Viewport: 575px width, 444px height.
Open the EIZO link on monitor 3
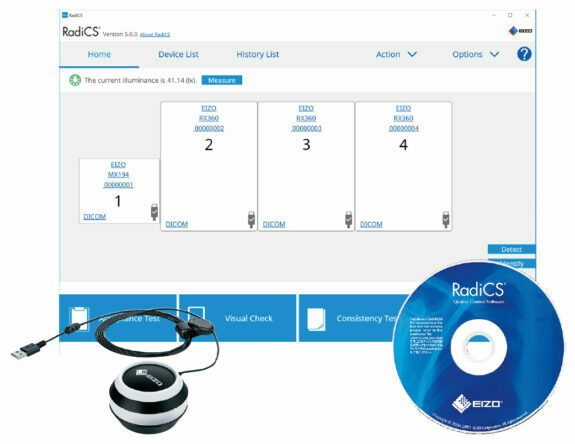point(306,108)
